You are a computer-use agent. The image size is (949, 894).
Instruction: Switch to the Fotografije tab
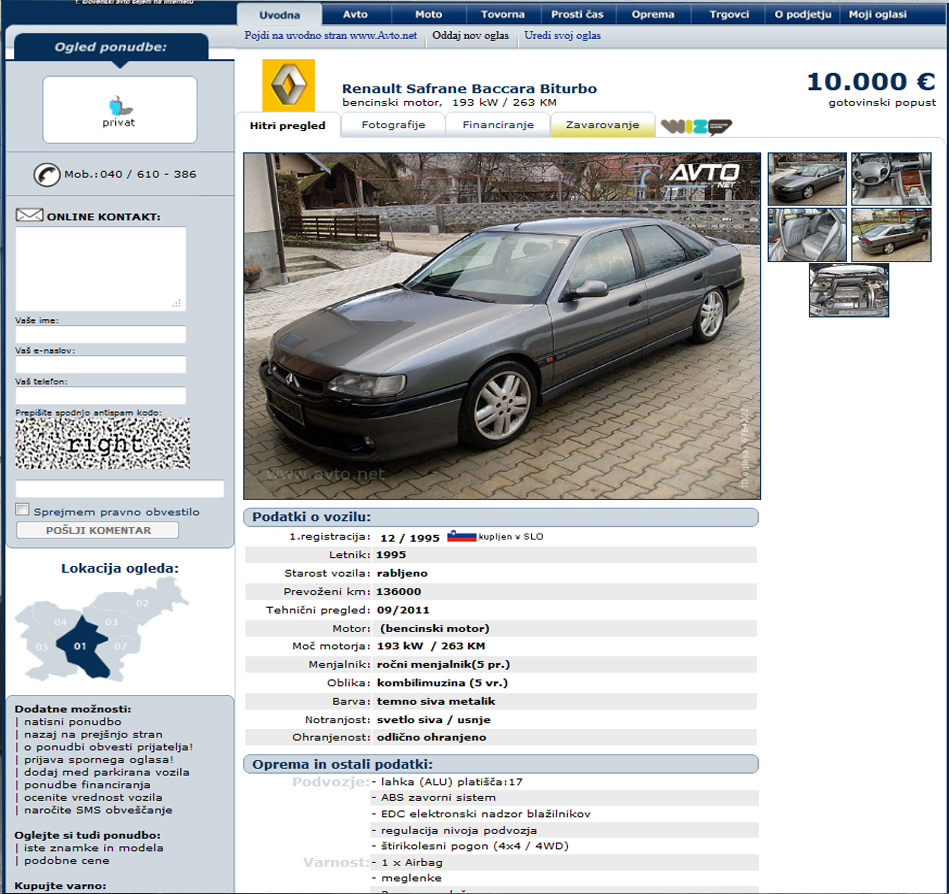pos(393,125)
